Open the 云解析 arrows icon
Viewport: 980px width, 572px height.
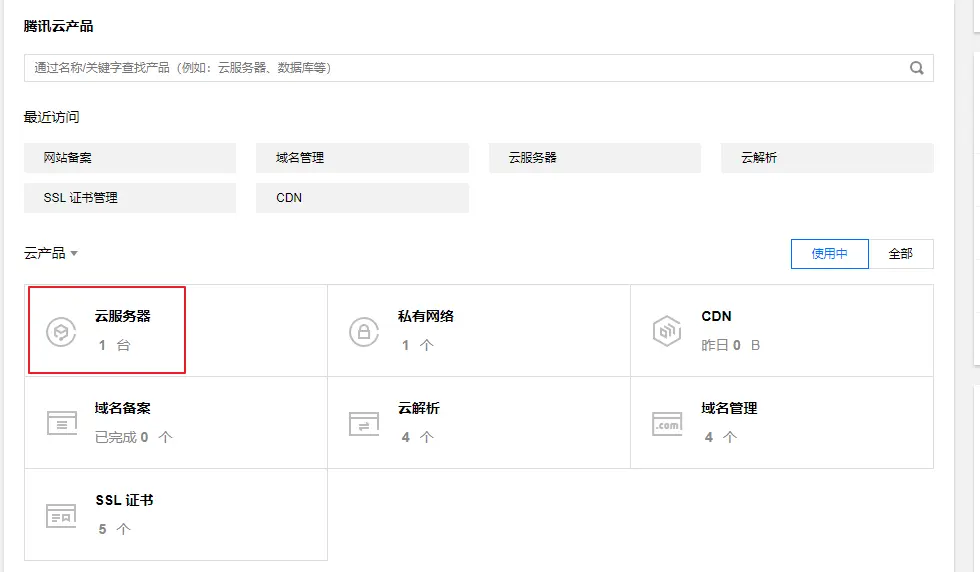[364, 423]
